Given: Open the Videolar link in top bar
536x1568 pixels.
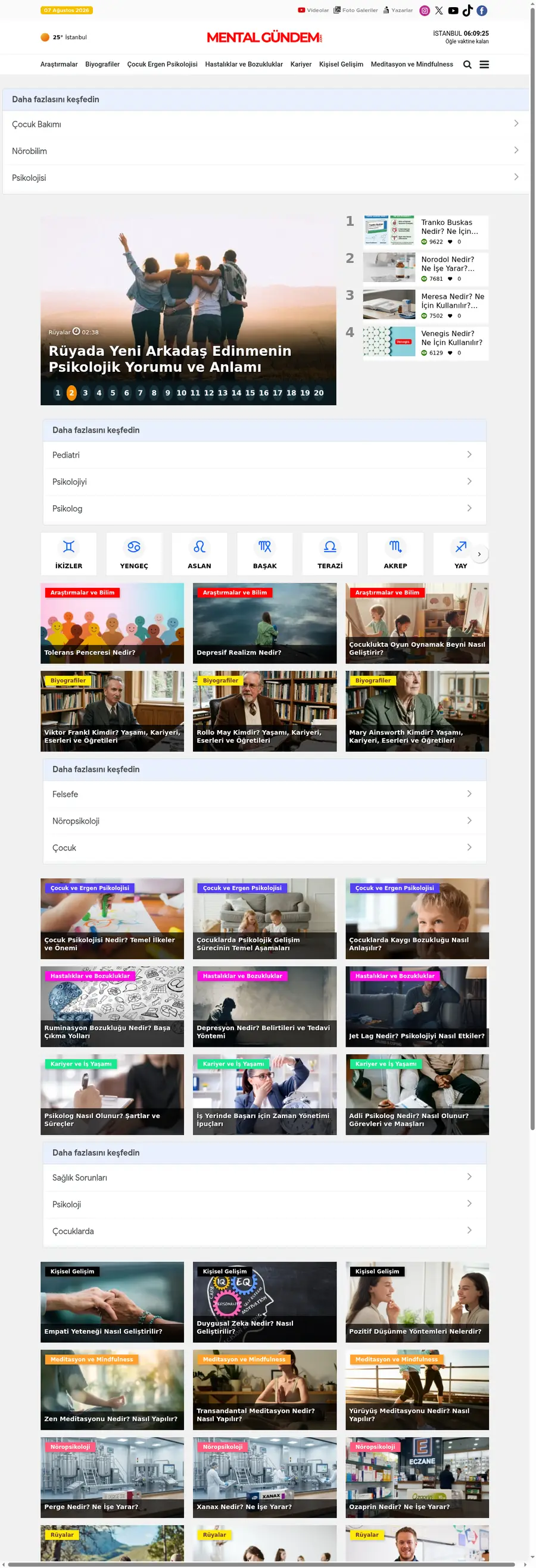Looking at the screenshot, I should (x=313, y=10).
